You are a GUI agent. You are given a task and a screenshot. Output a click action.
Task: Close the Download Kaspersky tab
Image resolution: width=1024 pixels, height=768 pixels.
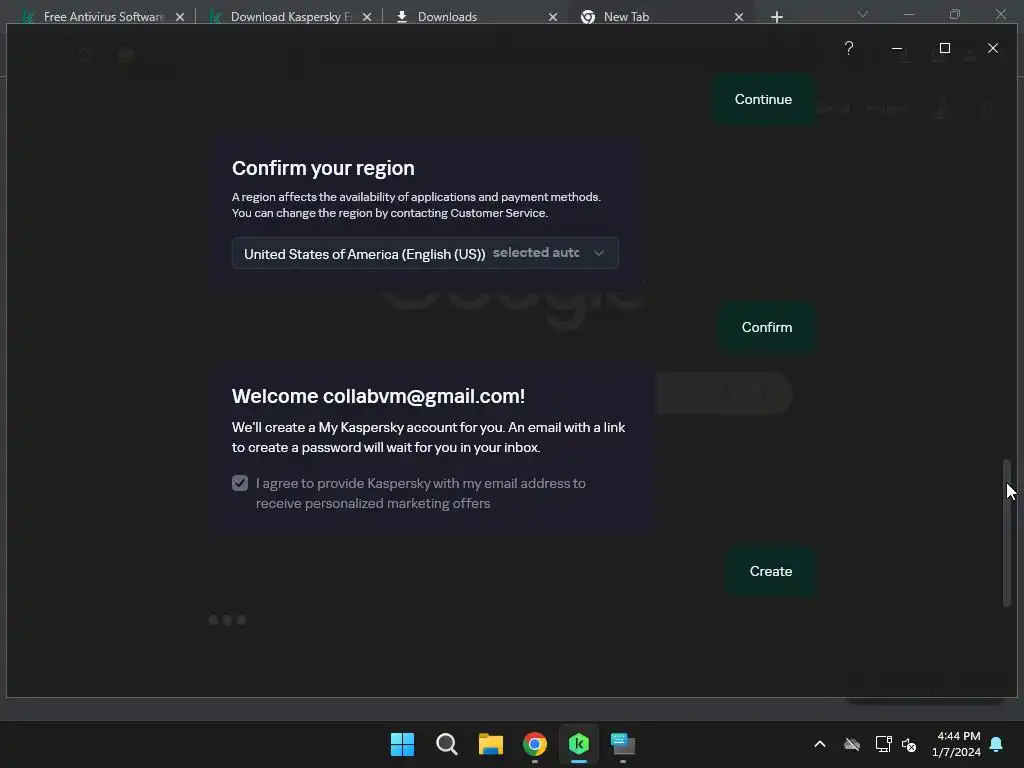click(x=367, y=17)
